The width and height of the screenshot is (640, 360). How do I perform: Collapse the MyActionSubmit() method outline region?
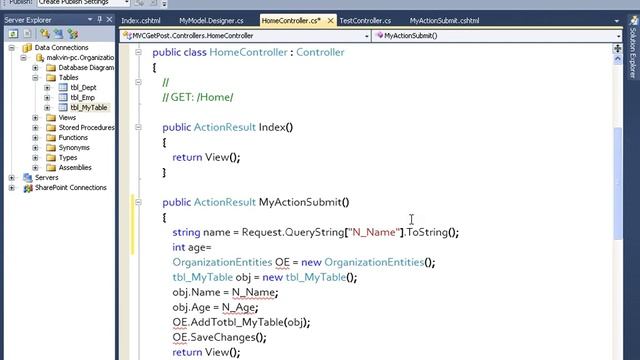[x=138, y=202]
